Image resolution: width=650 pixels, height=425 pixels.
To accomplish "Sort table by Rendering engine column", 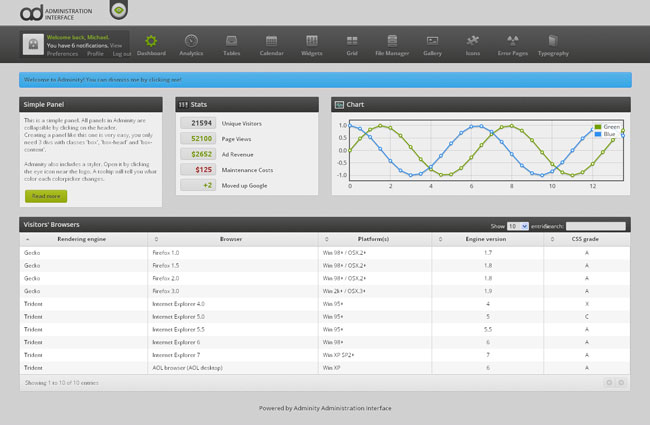I will point(83,239).
